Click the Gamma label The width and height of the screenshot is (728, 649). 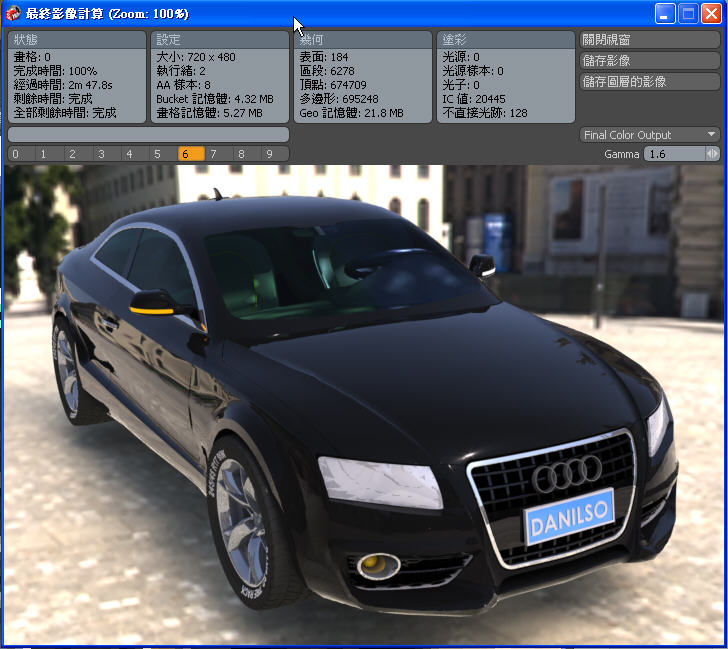click(x=621, y=154)
